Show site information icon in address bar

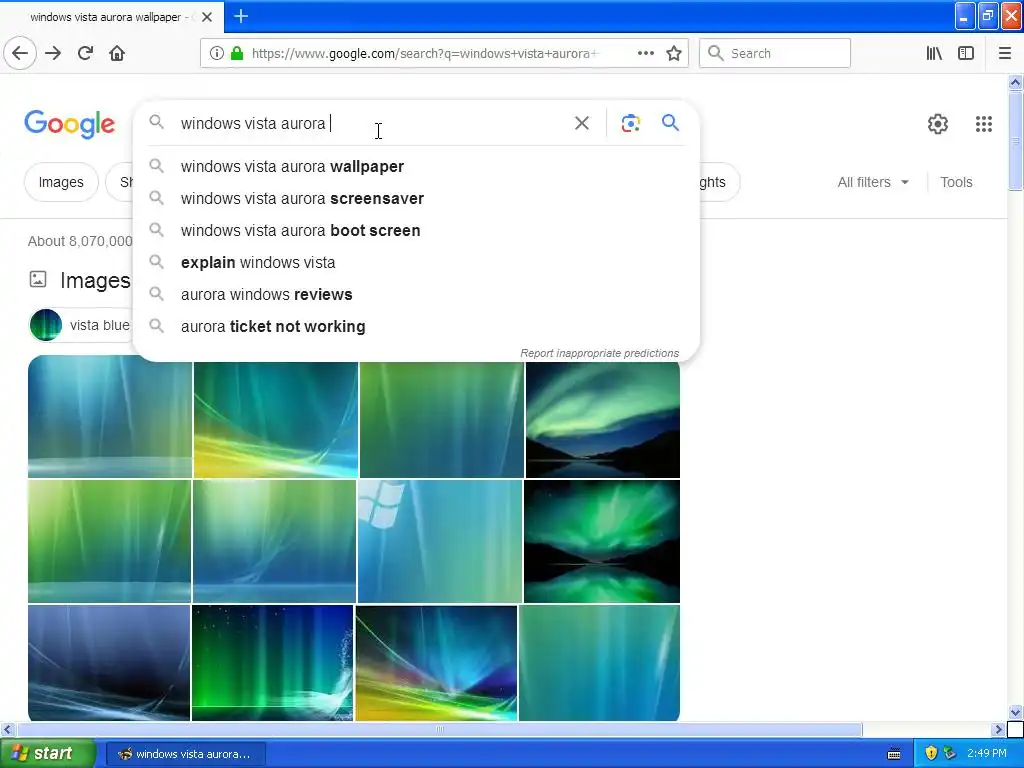point(216,54)
